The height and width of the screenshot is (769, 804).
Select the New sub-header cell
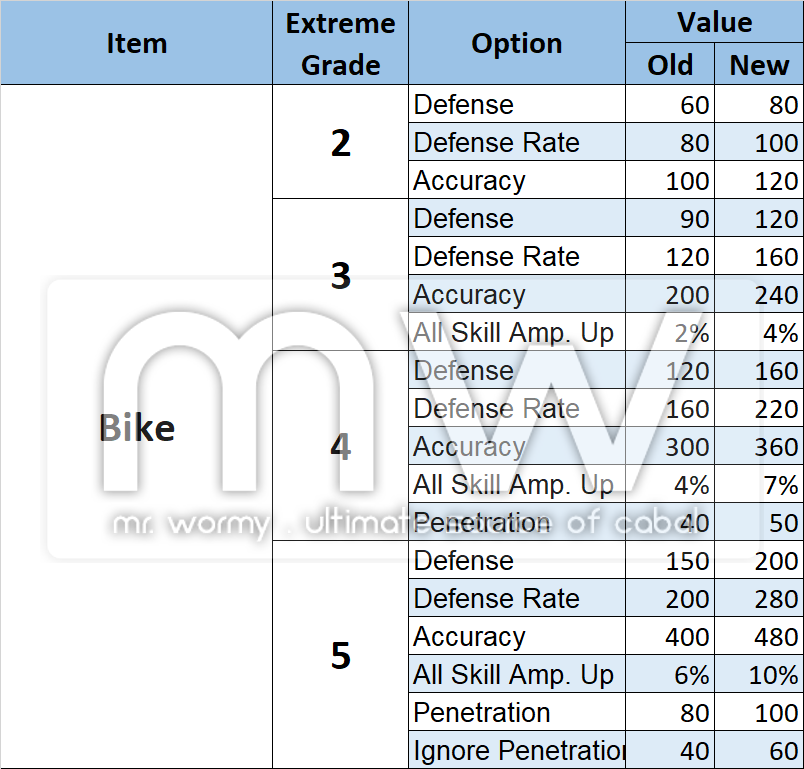pos(759,65)
